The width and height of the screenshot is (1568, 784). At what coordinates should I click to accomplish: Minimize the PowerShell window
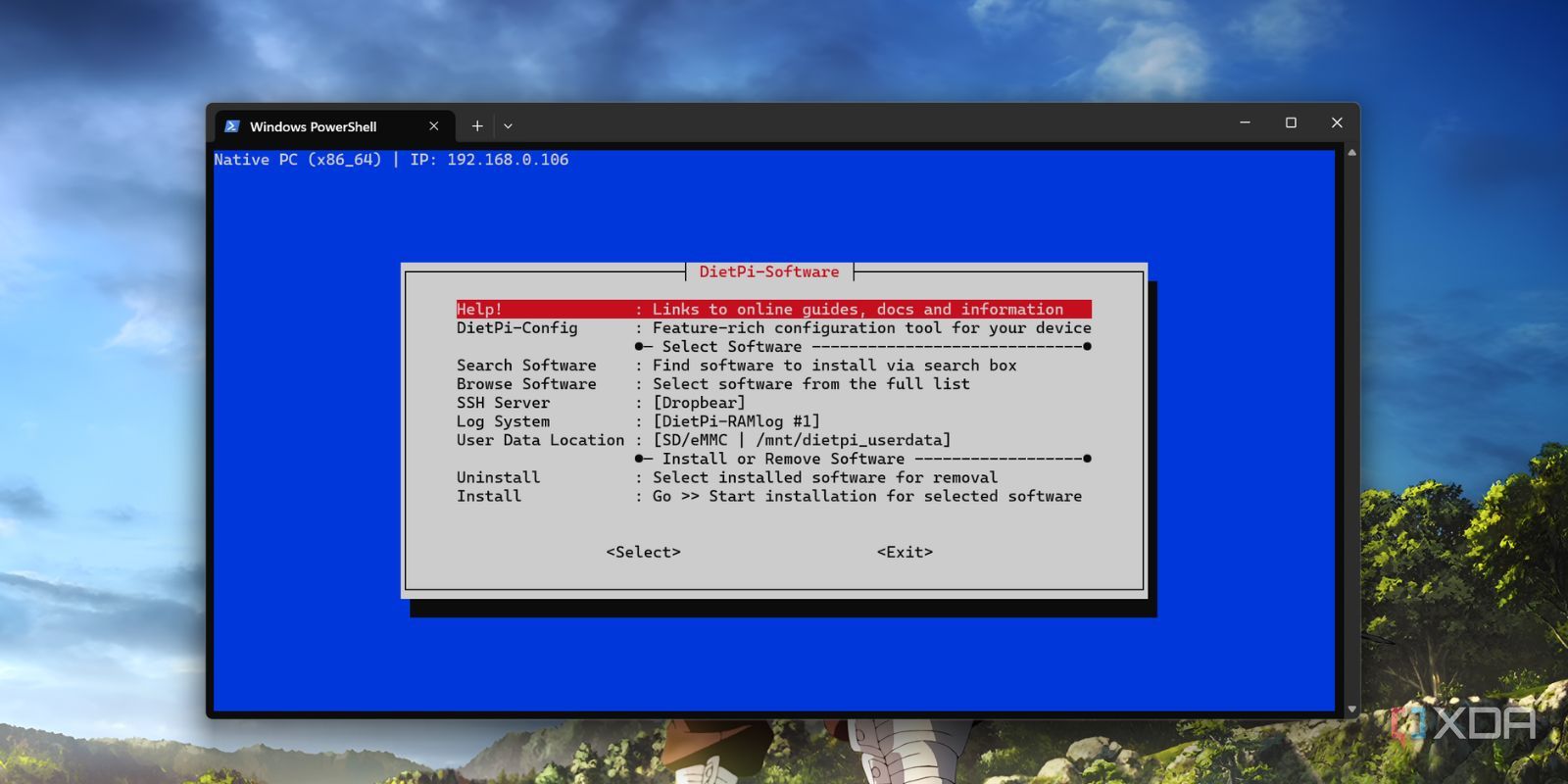[1245, 122]
